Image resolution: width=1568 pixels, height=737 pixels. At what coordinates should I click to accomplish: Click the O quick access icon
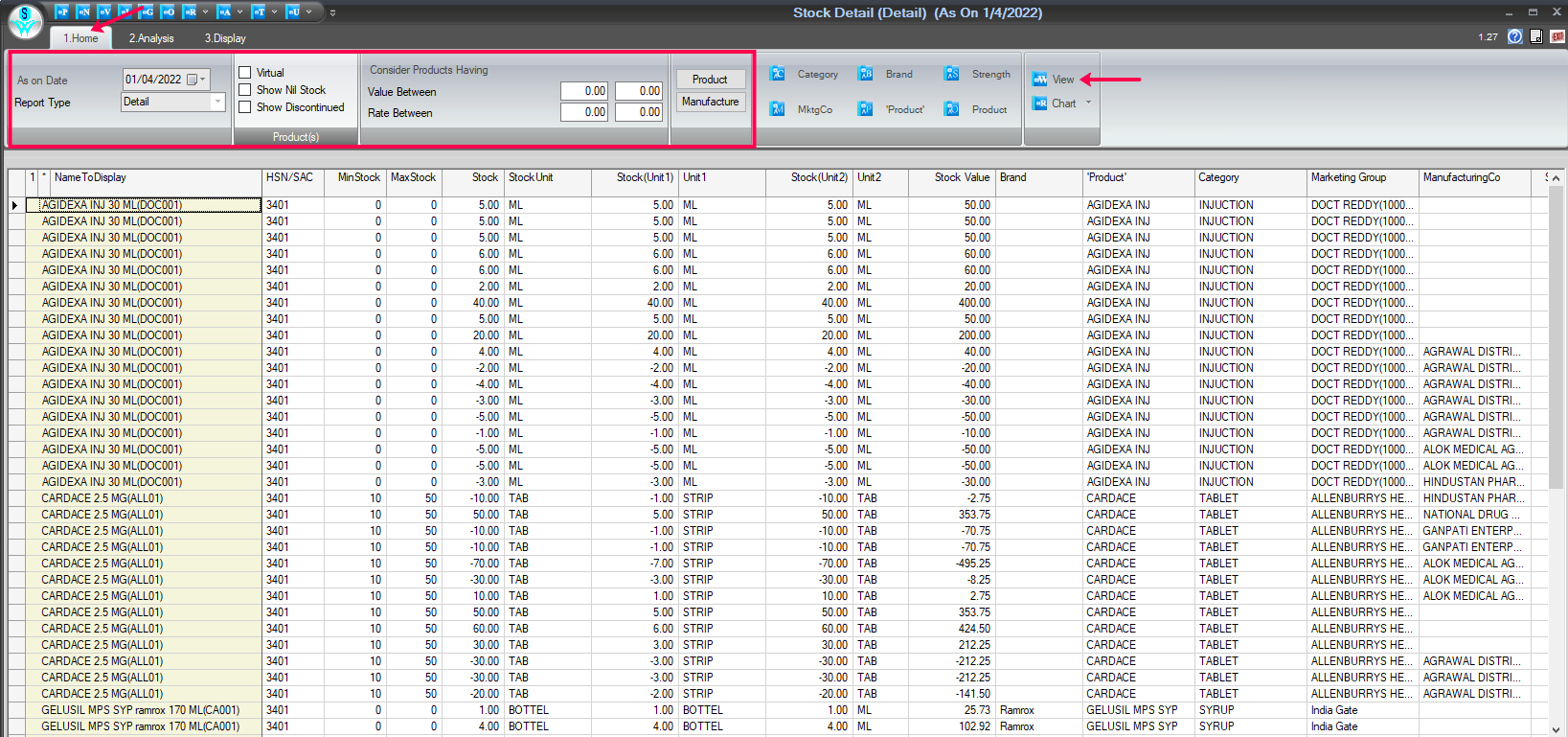click(168, 12)
